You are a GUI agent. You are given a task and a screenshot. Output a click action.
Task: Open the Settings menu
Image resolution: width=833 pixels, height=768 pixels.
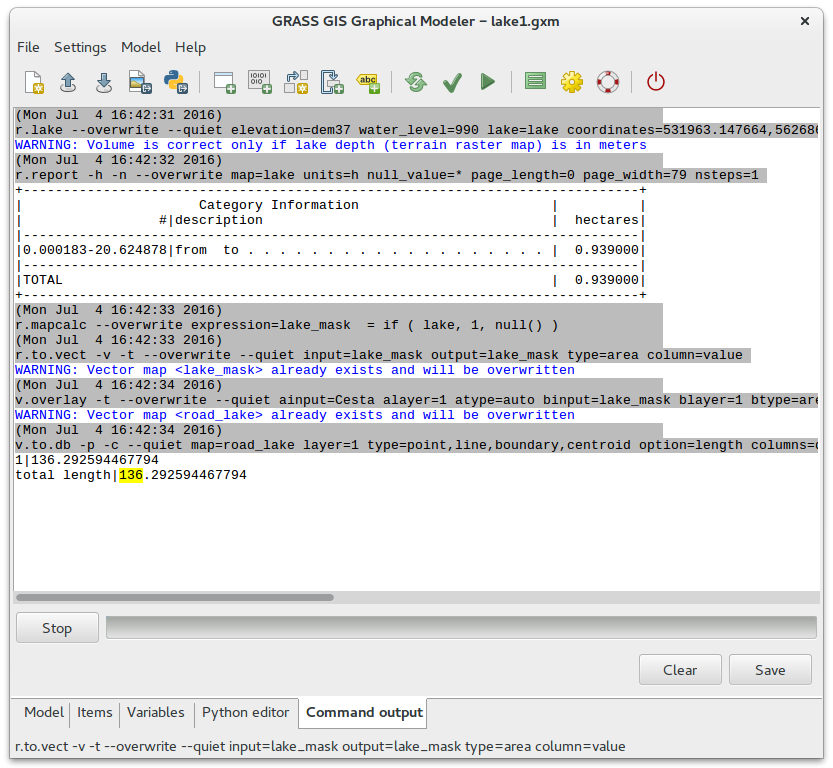tap(80, 47)
